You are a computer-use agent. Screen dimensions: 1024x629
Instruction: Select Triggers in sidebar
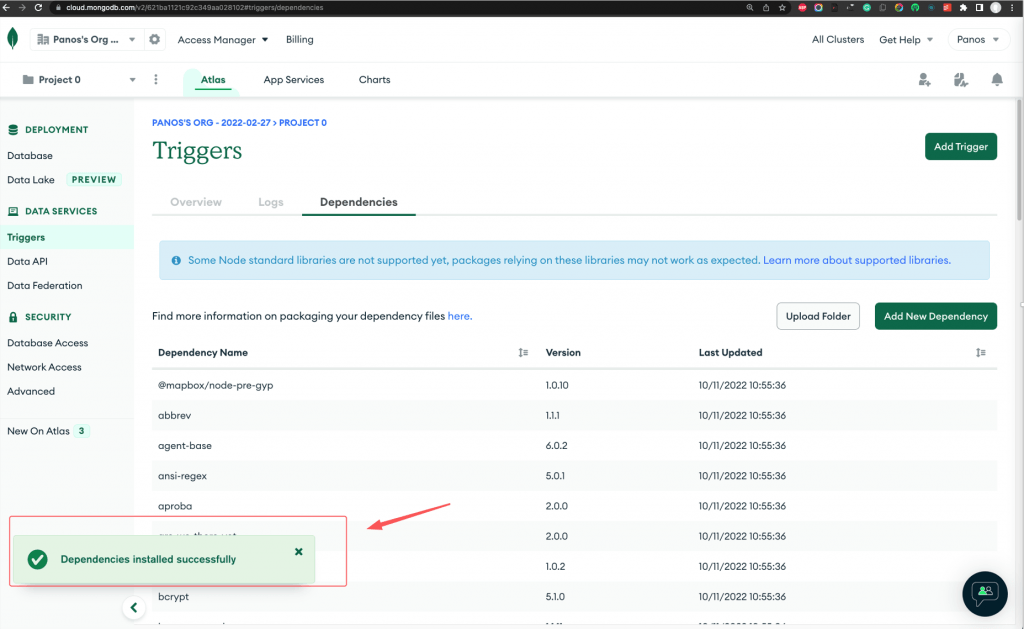point(67,237)
